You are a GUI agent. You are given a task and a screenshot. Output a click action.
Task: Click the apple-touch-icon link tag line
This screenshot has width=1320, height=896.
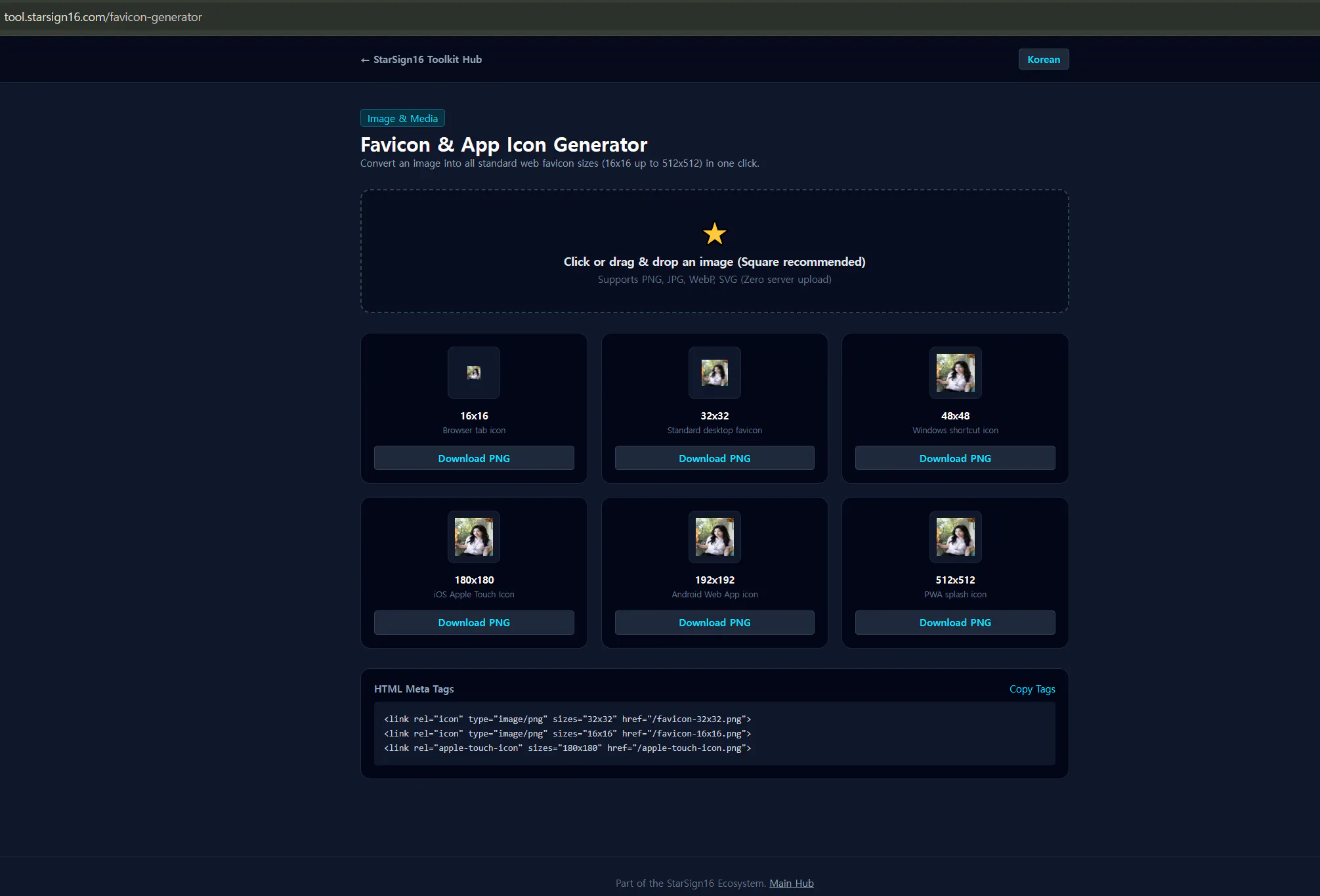pos(567,748)
